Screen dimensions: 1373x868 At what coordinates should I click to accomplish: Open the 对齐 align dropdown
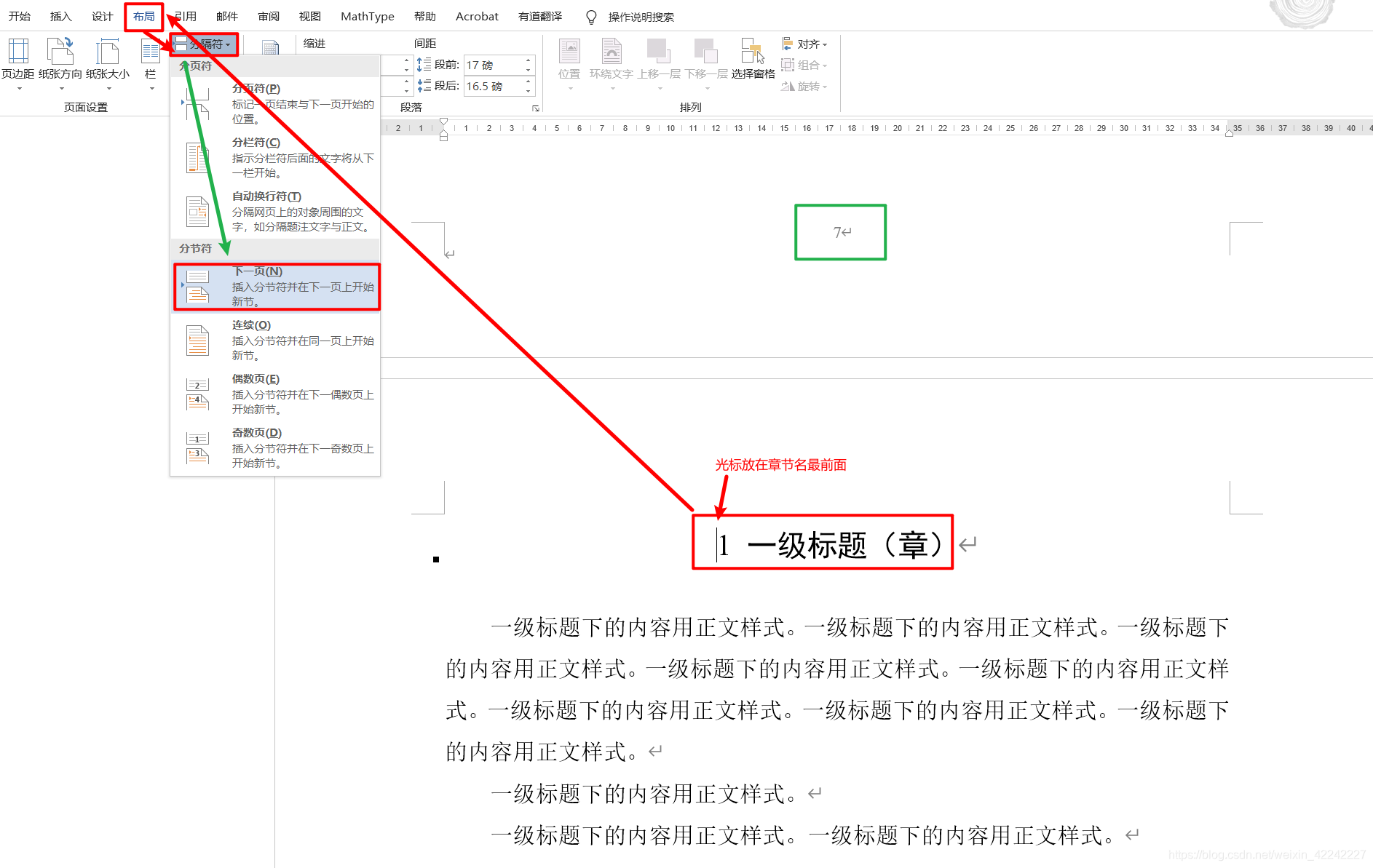point(804,44)
